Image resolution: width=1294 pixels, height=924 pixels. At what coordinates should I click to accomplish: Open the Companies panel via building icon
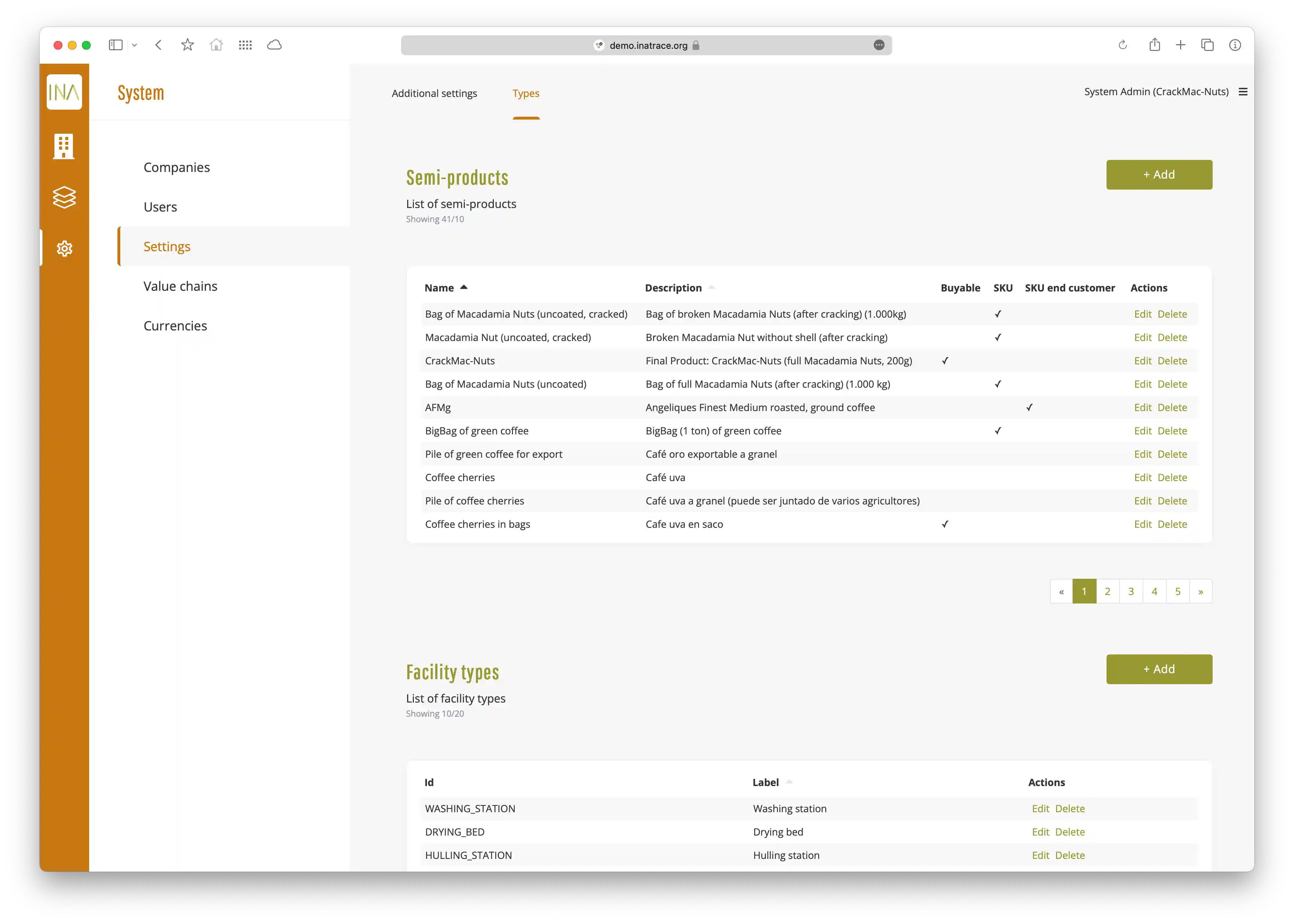pyautogui.click(x=64, y=146)
